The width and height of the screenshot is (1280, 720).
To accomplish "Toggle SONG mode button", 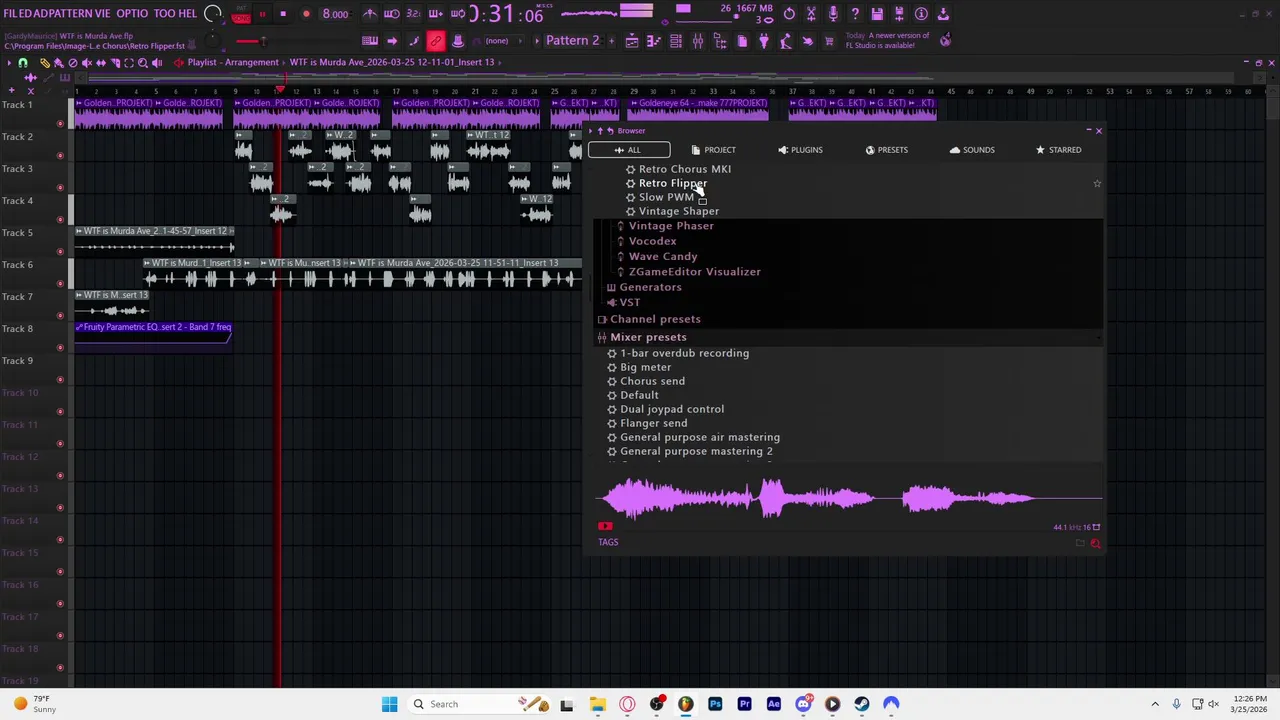I will coord(241,19).
